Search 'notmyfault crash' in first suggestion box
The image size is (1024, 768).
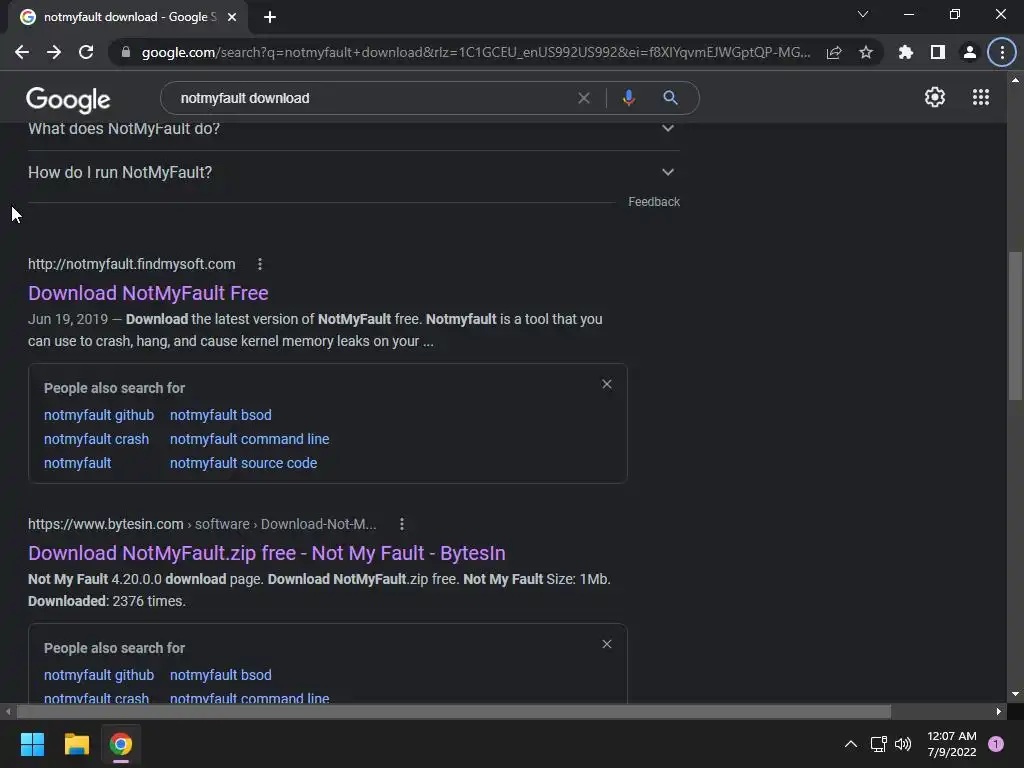pyautogui.click(x=96, y=439)
